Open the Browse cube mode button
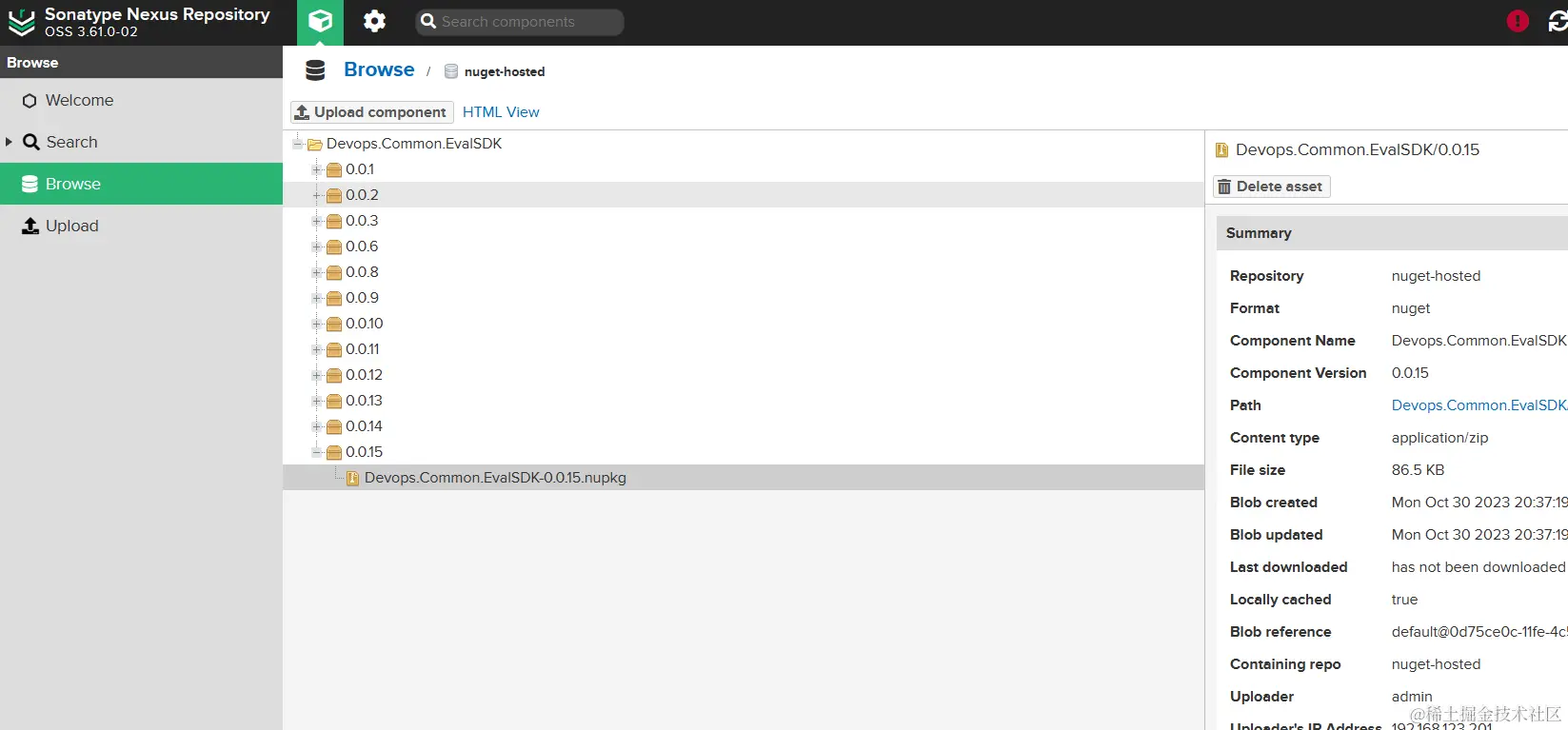This screenshot has width=1568, height=730. [x=320, y=22]
